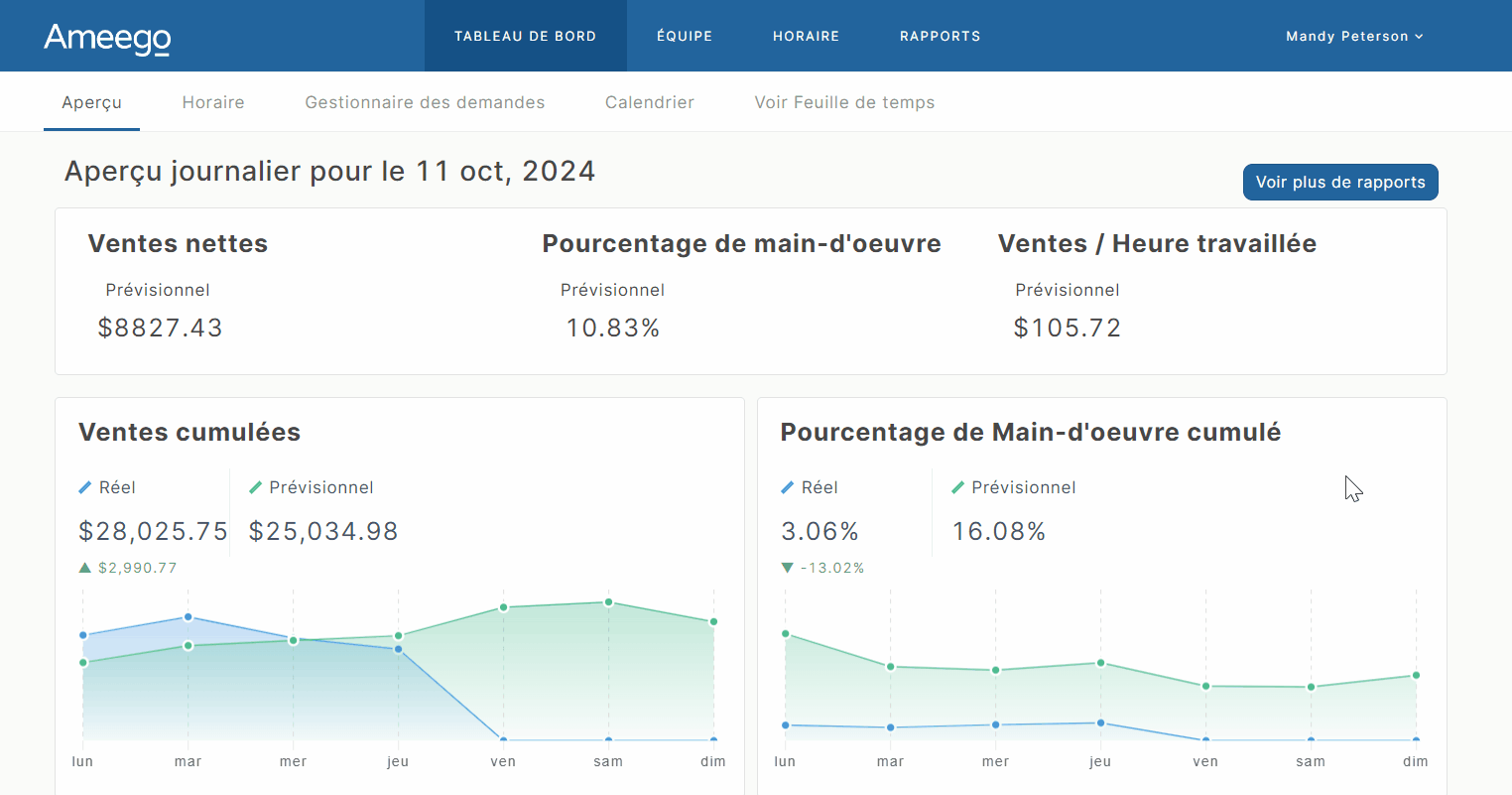The height and width of the screenshot is (795, 1512).
Task: Open the TABLEAU DE BORD menu
Action: (x=525, y=36)
